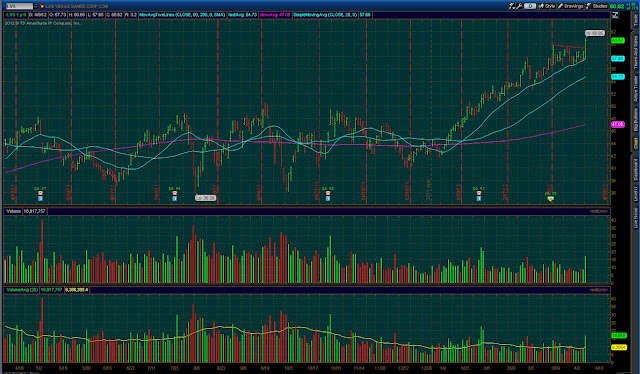Click the green dividend icon on time axis
640x374 pixels.
551,198
